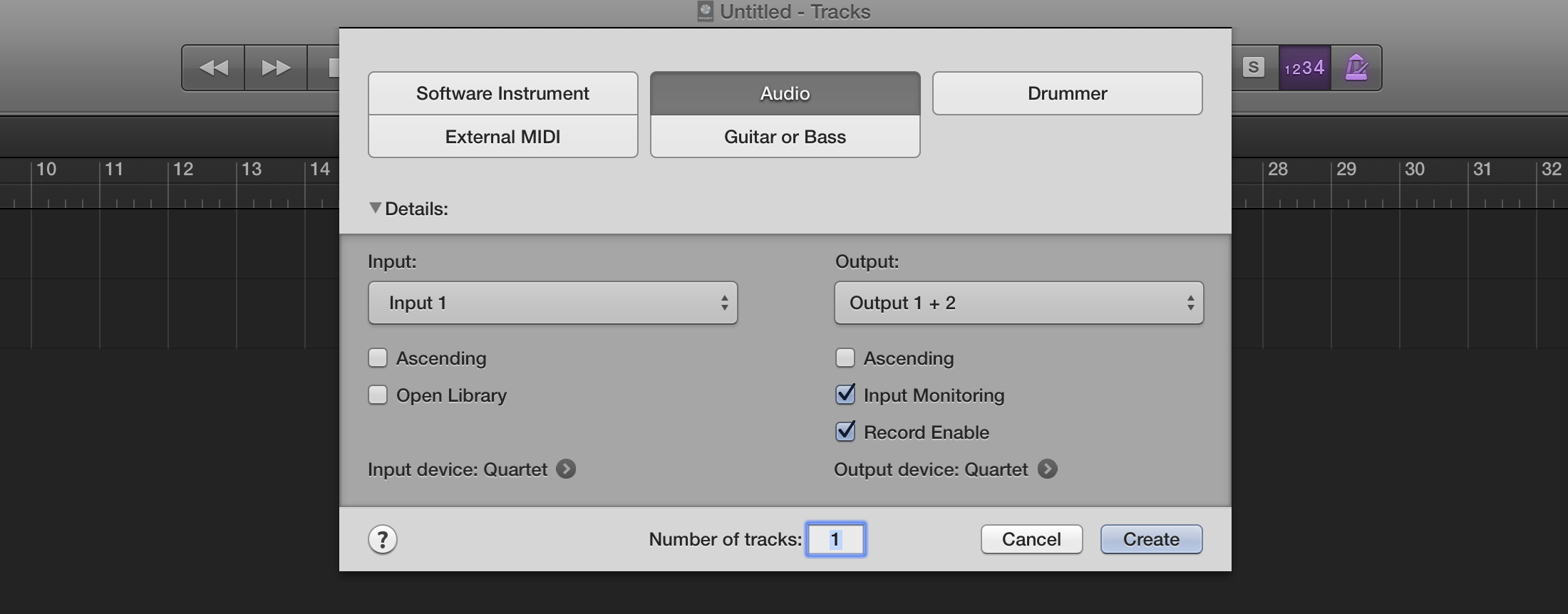1568x614 pixels.
Task: Click the rewind transport icon
Action: [x=212, y=67]
